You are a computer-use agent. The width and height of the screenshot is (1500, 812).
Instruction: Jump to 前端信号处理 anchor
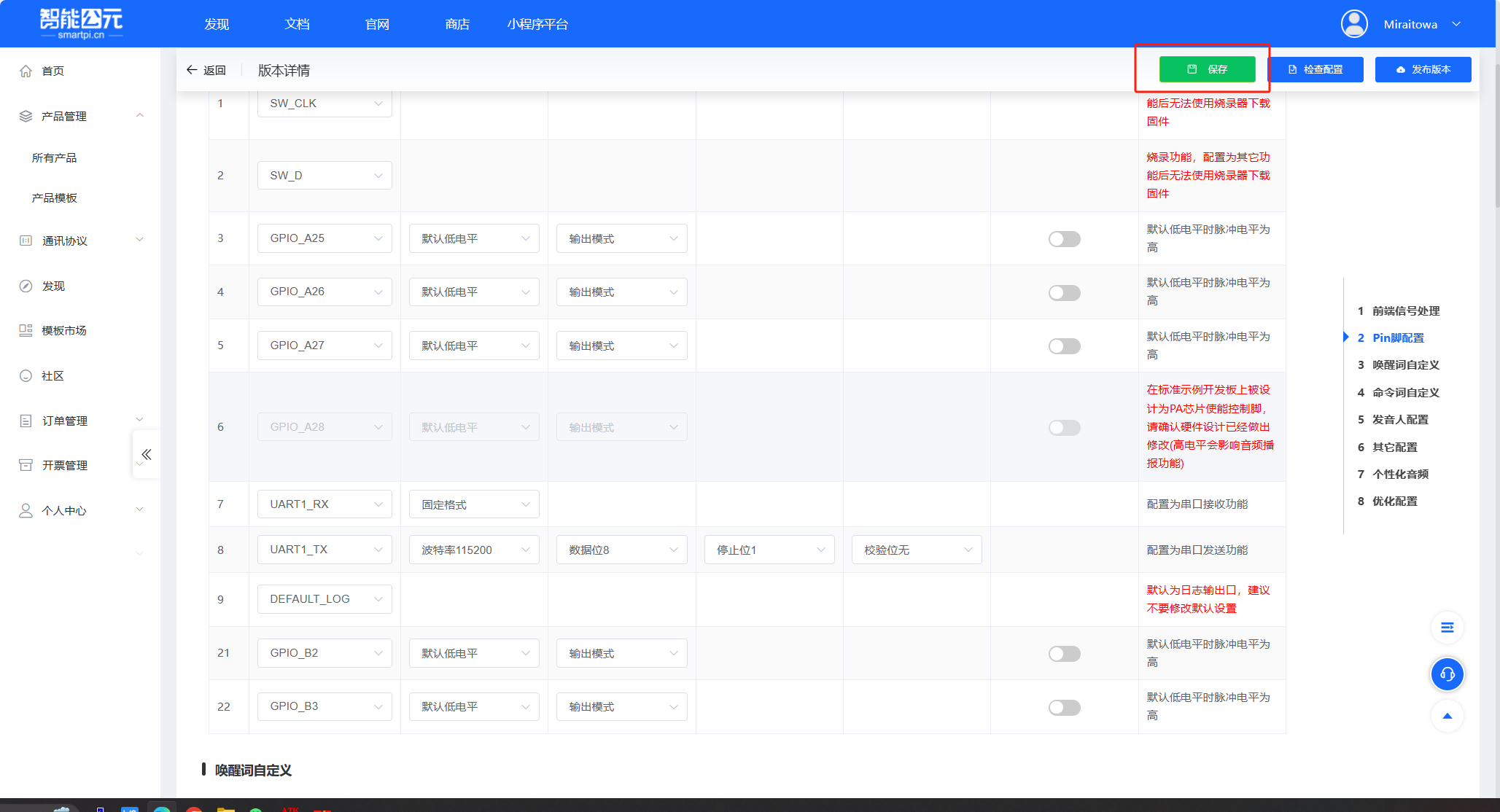1406,311
